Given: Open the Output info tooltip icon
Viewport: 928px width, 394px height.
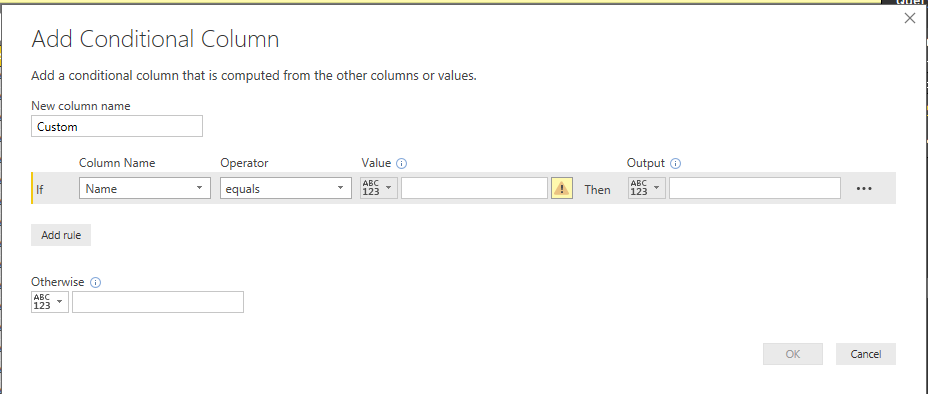Looking at the screenshot, I should pos(675,164).
